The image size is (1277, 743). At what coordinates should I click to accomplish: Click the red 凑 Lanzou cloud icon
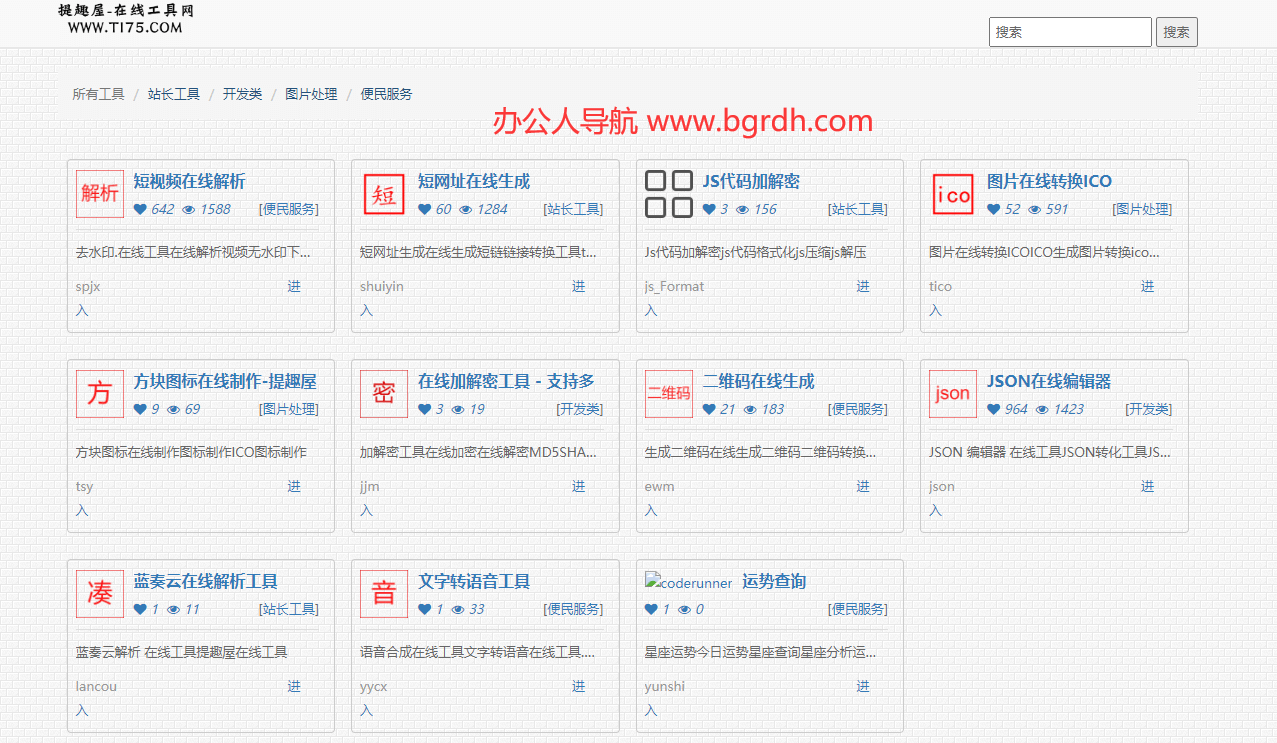(100, 594)
